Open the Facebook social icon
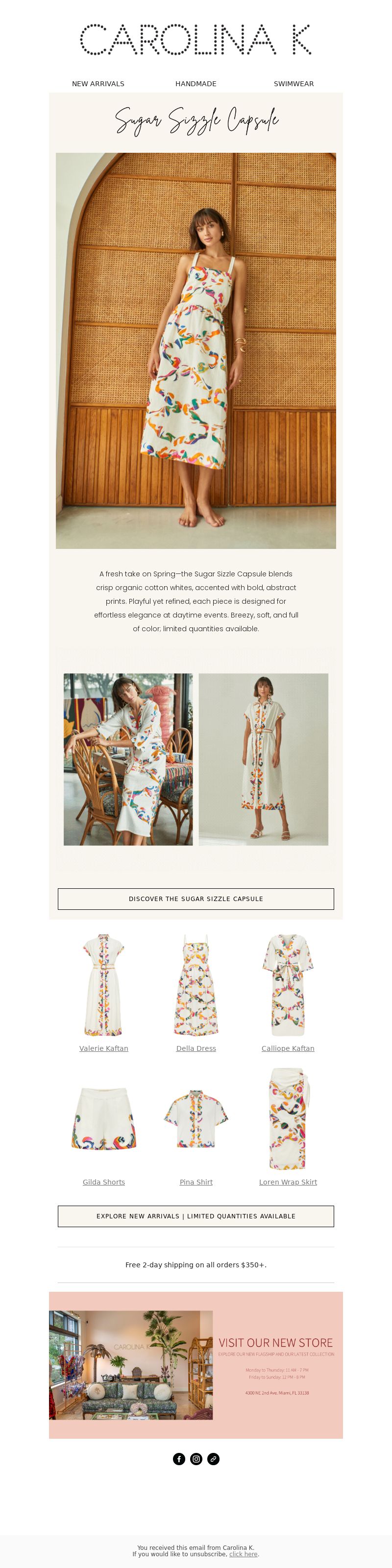 [x=179, y=1458]
